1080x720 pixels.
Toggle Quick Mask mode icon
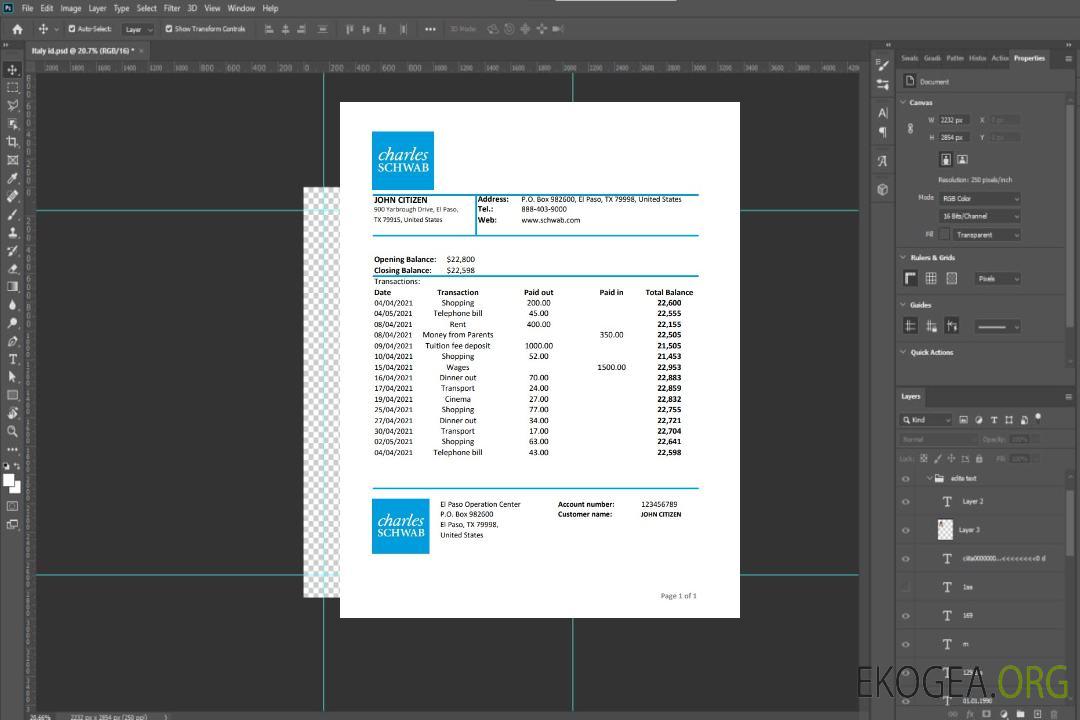(12, 506)
